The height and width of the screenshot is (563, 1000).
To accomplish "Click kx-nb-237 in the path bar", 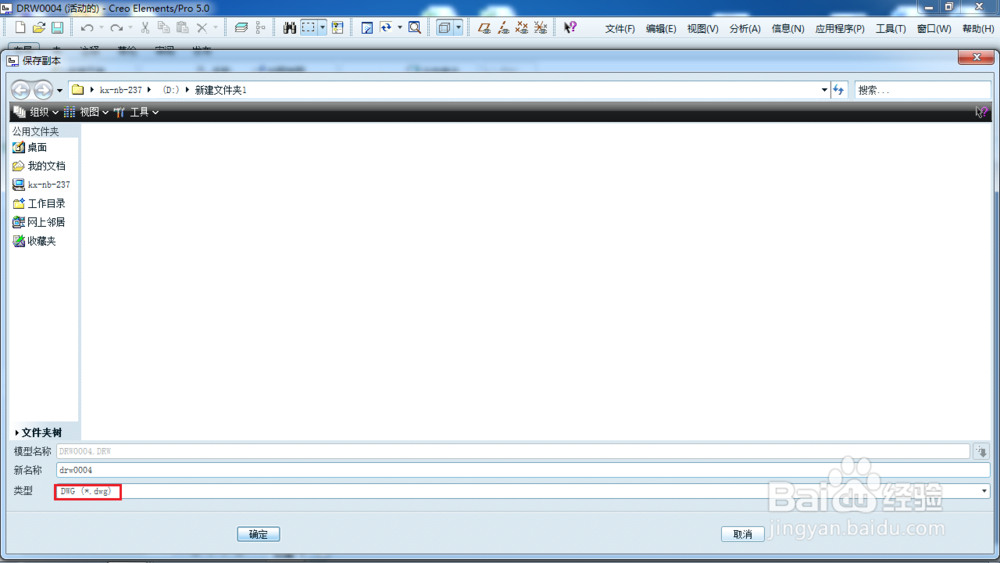I will coord(121,90).
